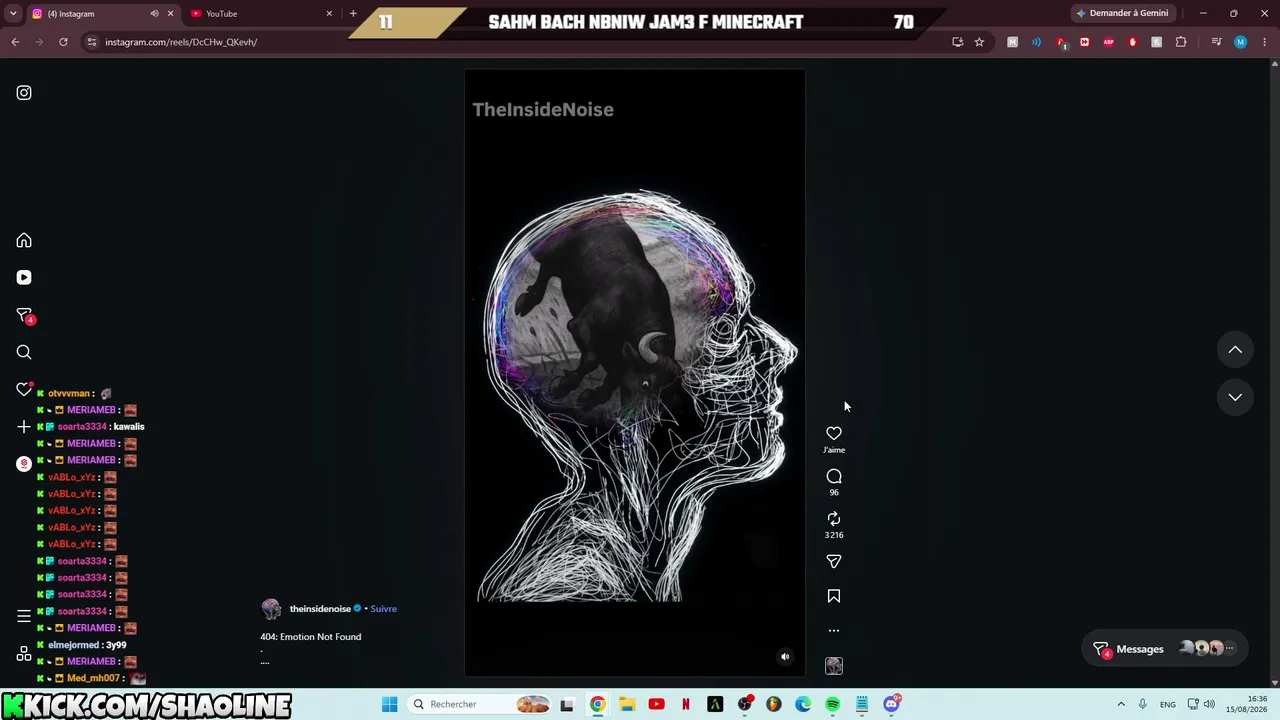Bookmark this page with the star icon

[x=979, y=42]
